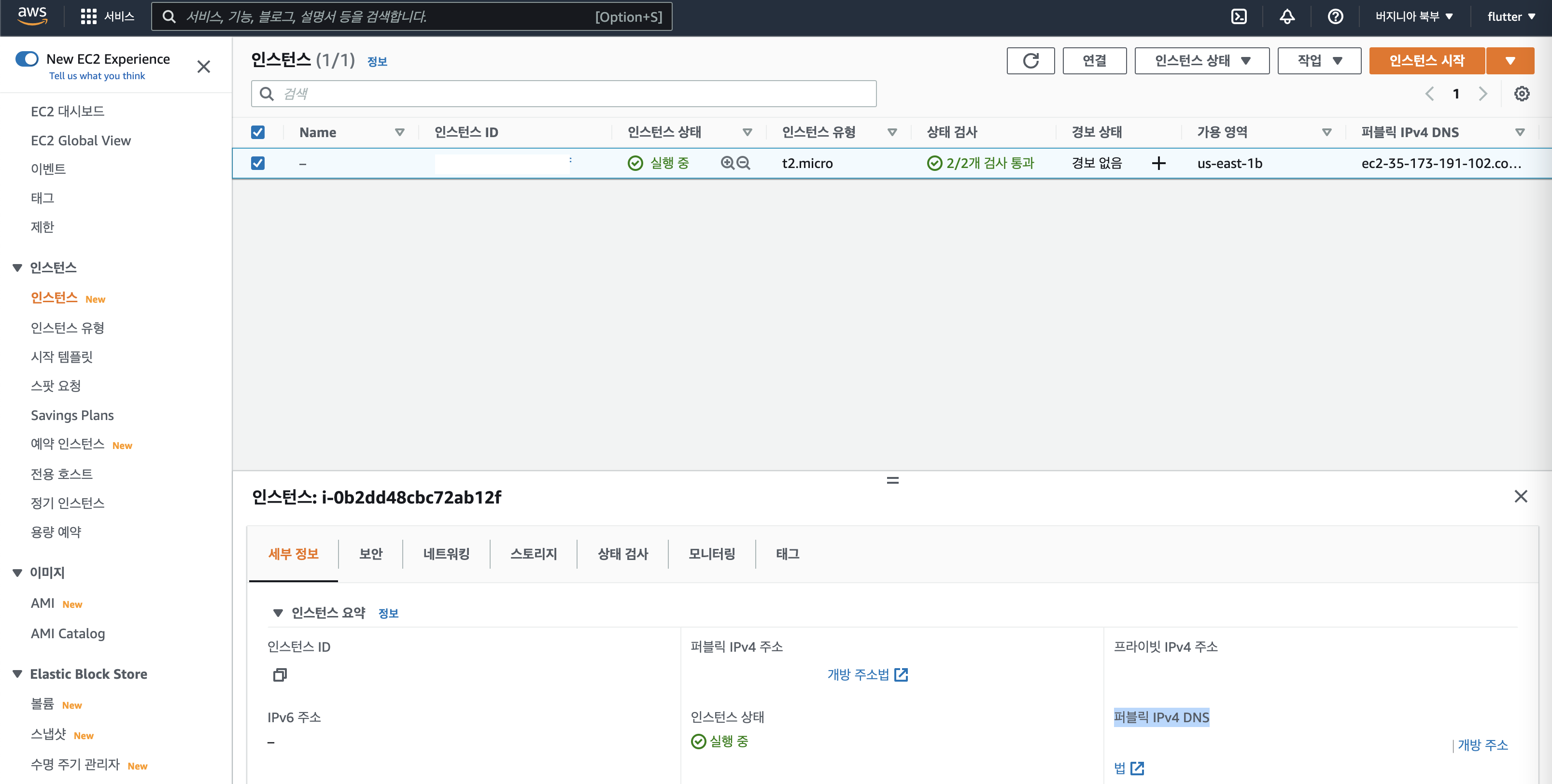This screenshot has height=784, width=1552.
Task: Uncheck the select-all header checkbox
Action: [258, 132]
